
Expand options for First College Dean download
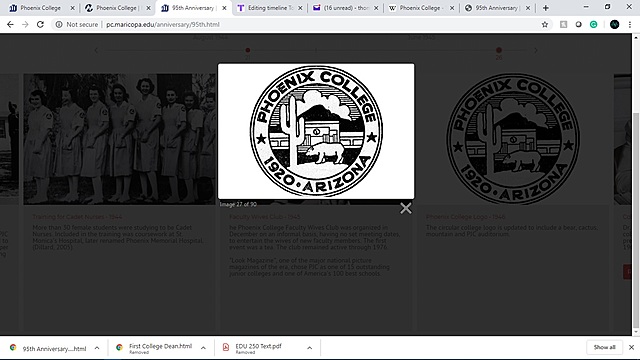[x=203, y=348]
